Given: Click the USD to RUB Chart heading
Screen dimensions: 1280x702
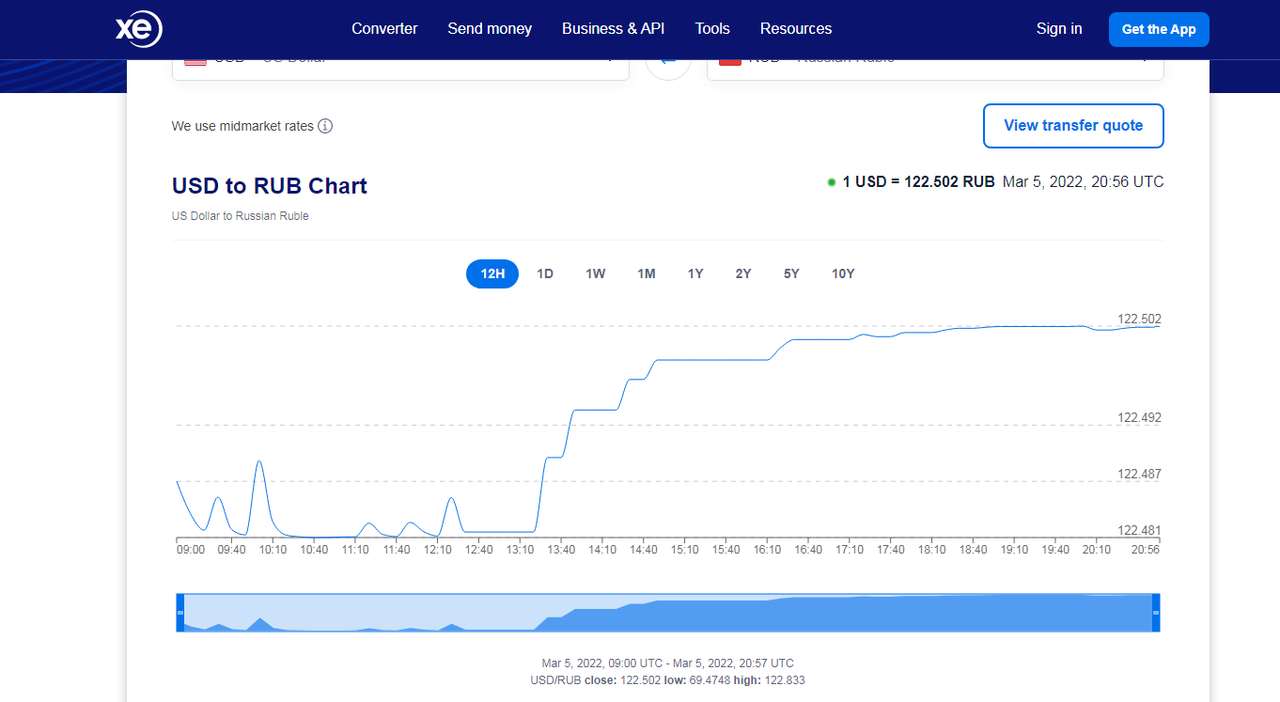Looking at the screenshot, I should pyautogui.click(x=270, y=186).
